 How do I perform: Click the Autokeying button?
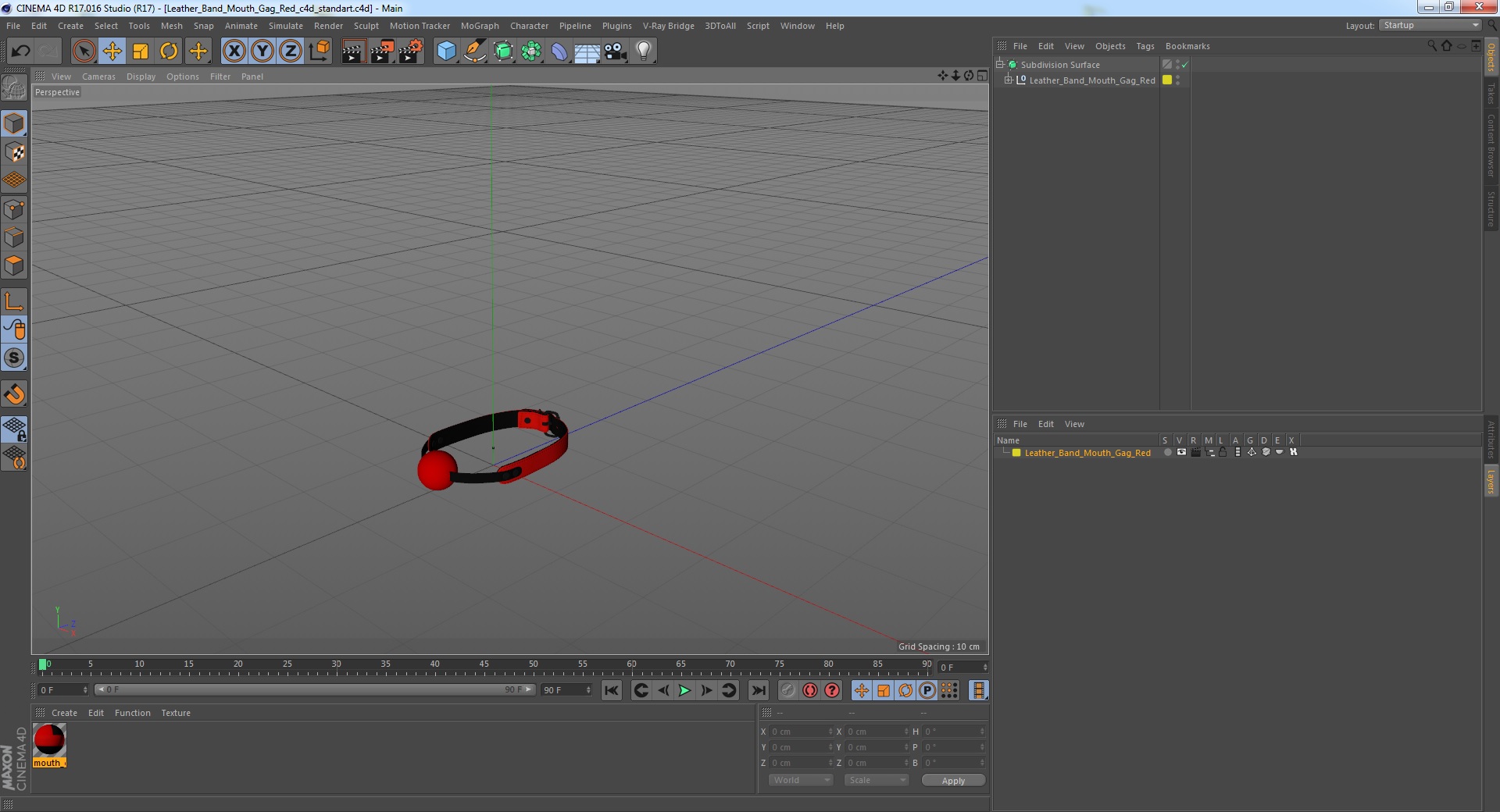[810, 690]
